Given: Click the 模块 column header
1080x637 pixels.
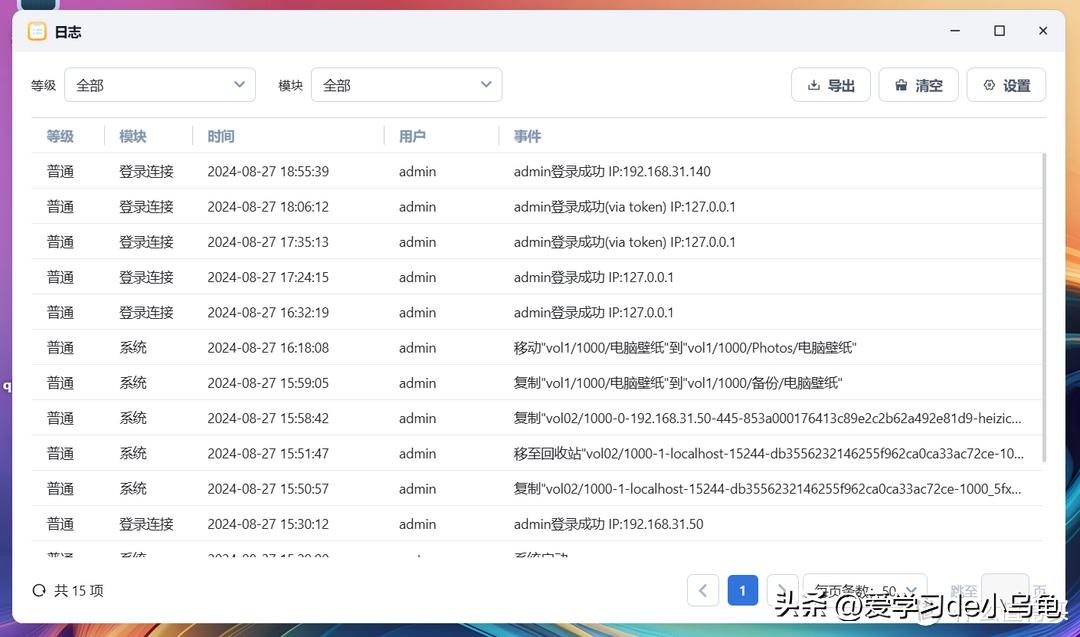Looking at the screenshot, I should [x=133, y=136].
